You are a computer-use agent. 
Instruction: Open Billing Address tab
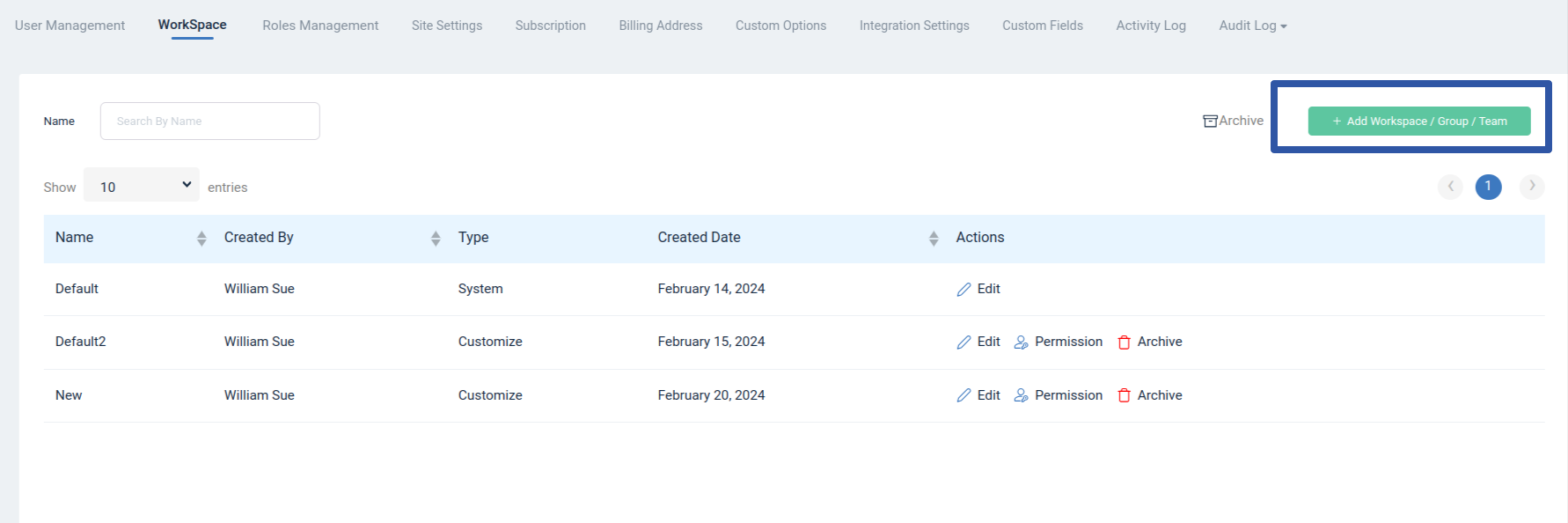point(661,26)
